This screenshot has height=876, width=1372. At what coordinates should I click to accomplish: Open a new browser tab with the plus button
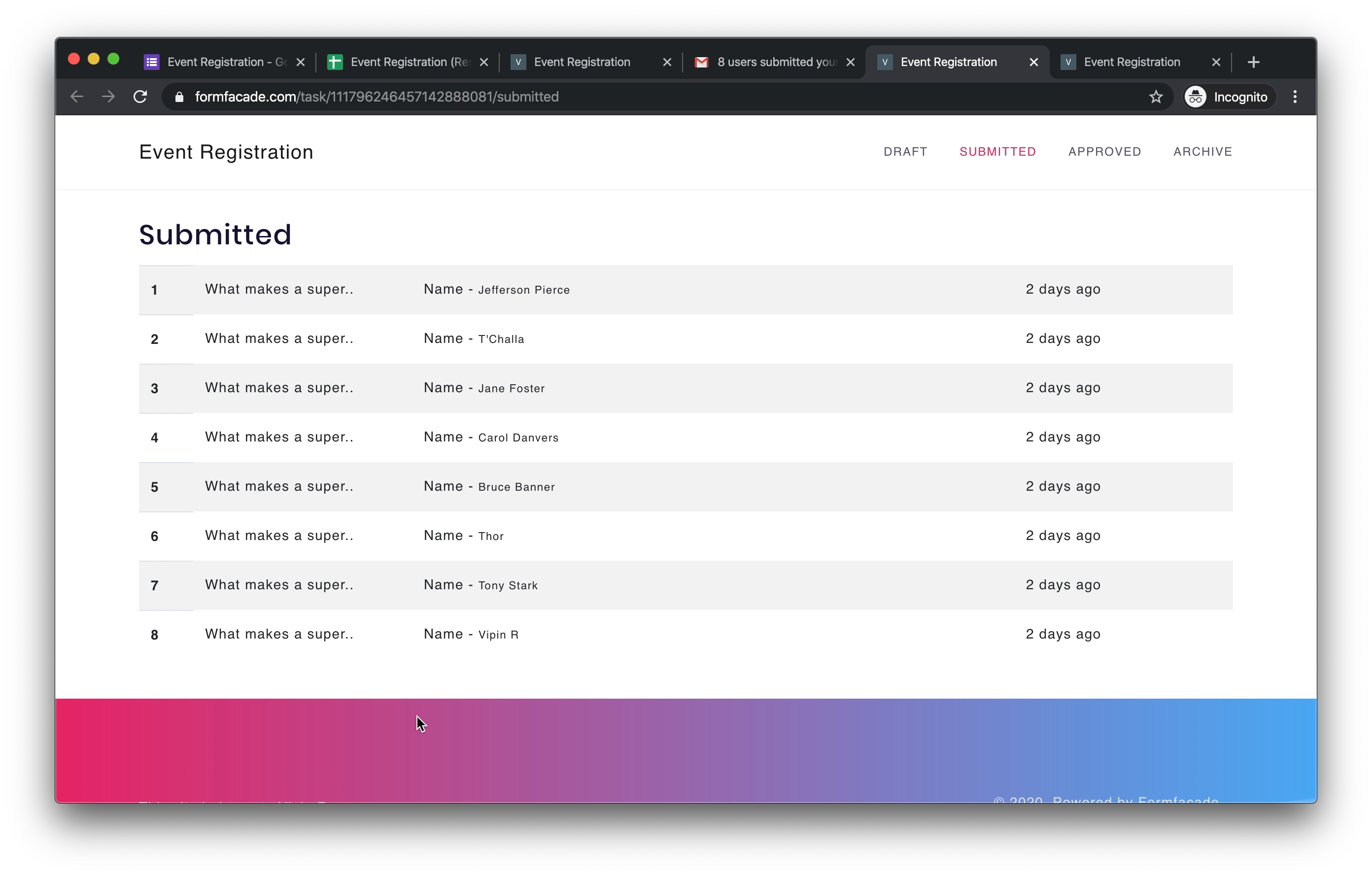[x=1254, y=62]
